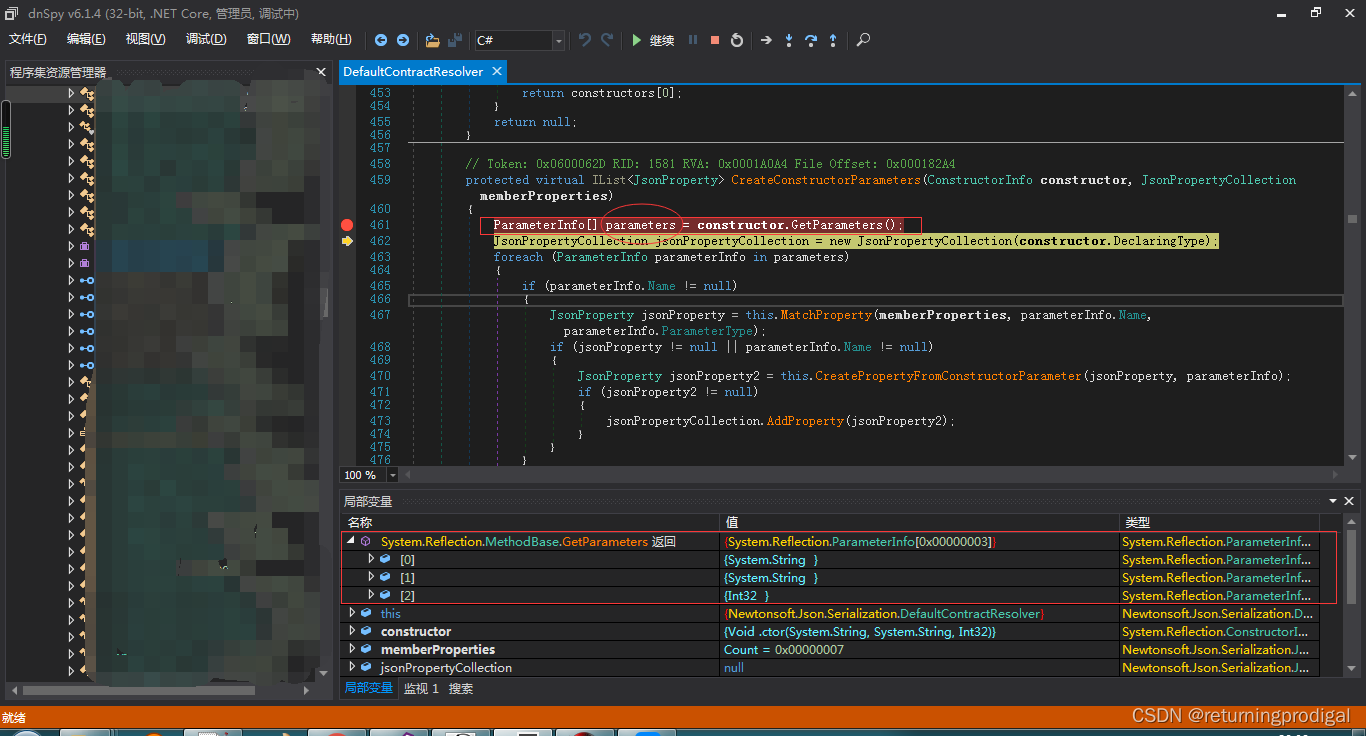Screen dimensions: 1366x736
Task: Expand the memberProperties variable
Action: point(352,649)
